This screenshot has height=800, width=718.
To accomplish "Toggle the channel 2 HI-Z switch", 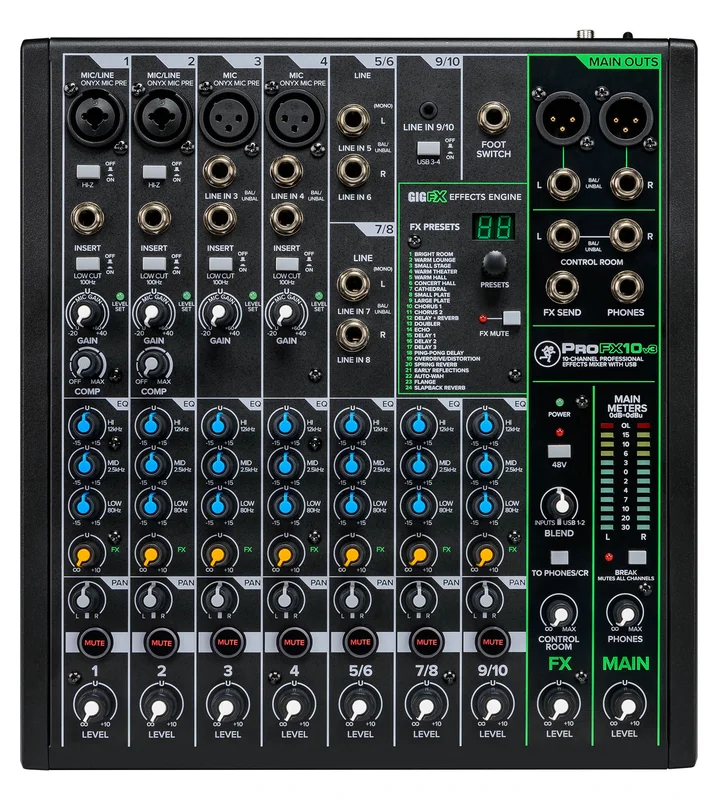I will point(154,171).
